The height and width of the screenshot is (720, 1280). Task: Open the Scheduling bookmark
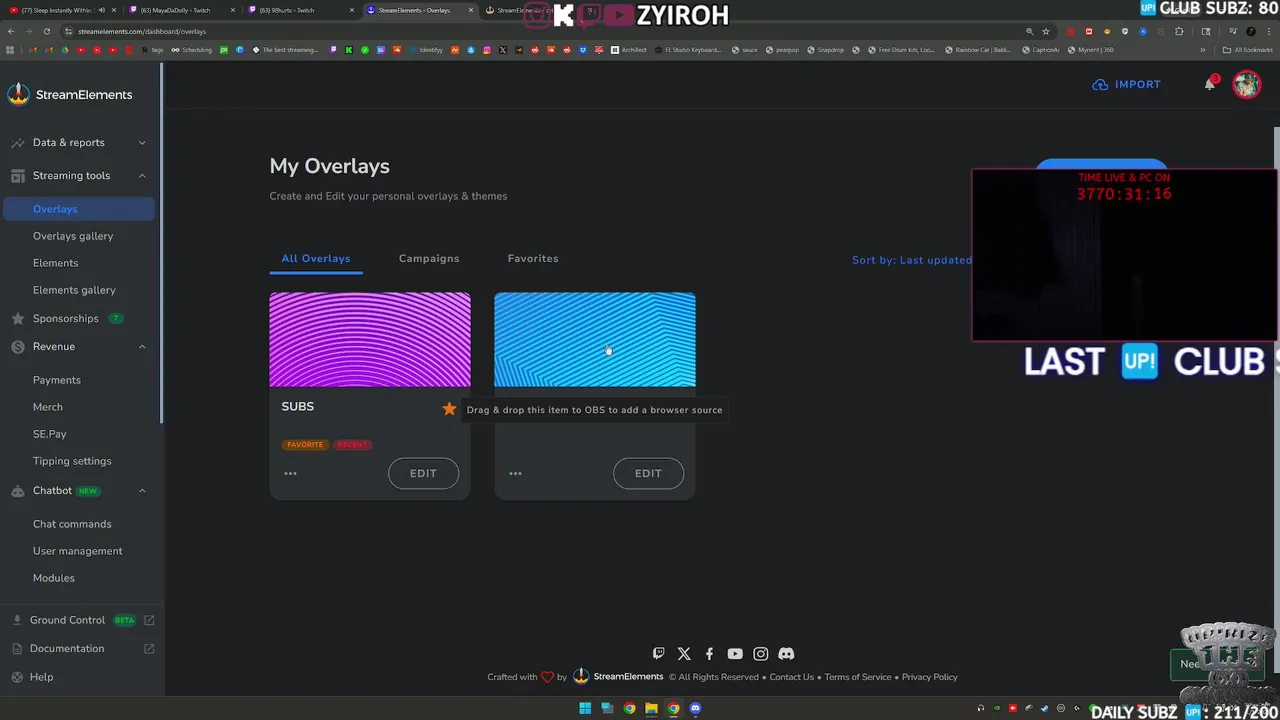pos(191,50)
